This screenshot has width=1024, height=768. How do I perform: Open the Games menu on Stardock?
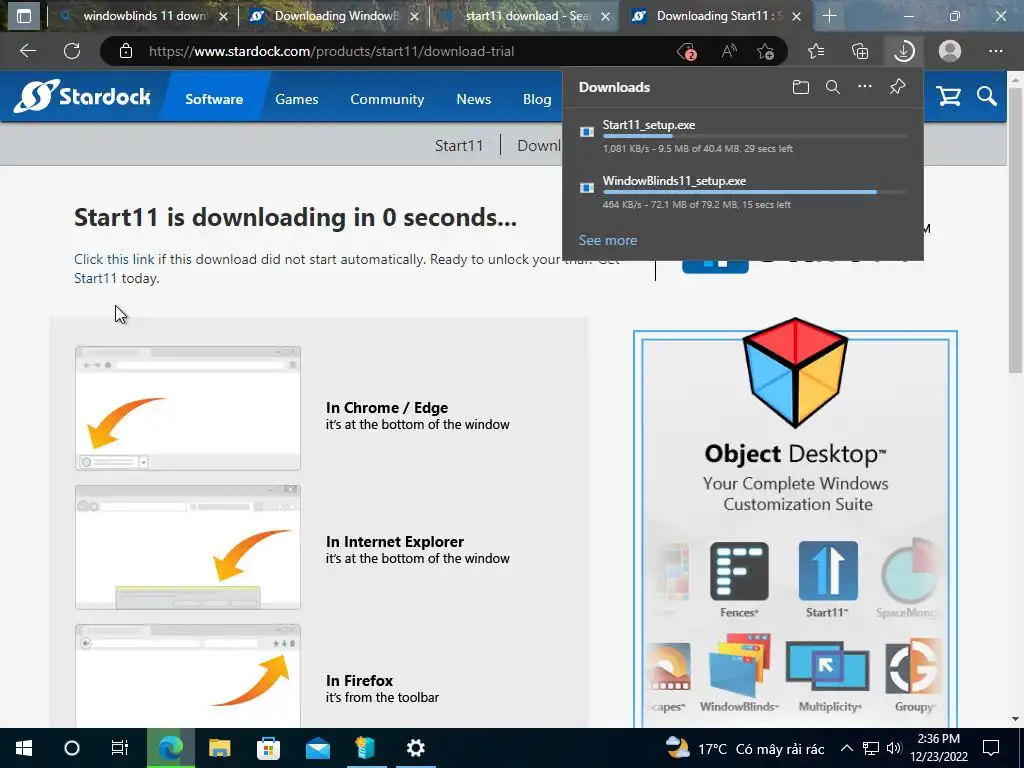coord(296,99)
